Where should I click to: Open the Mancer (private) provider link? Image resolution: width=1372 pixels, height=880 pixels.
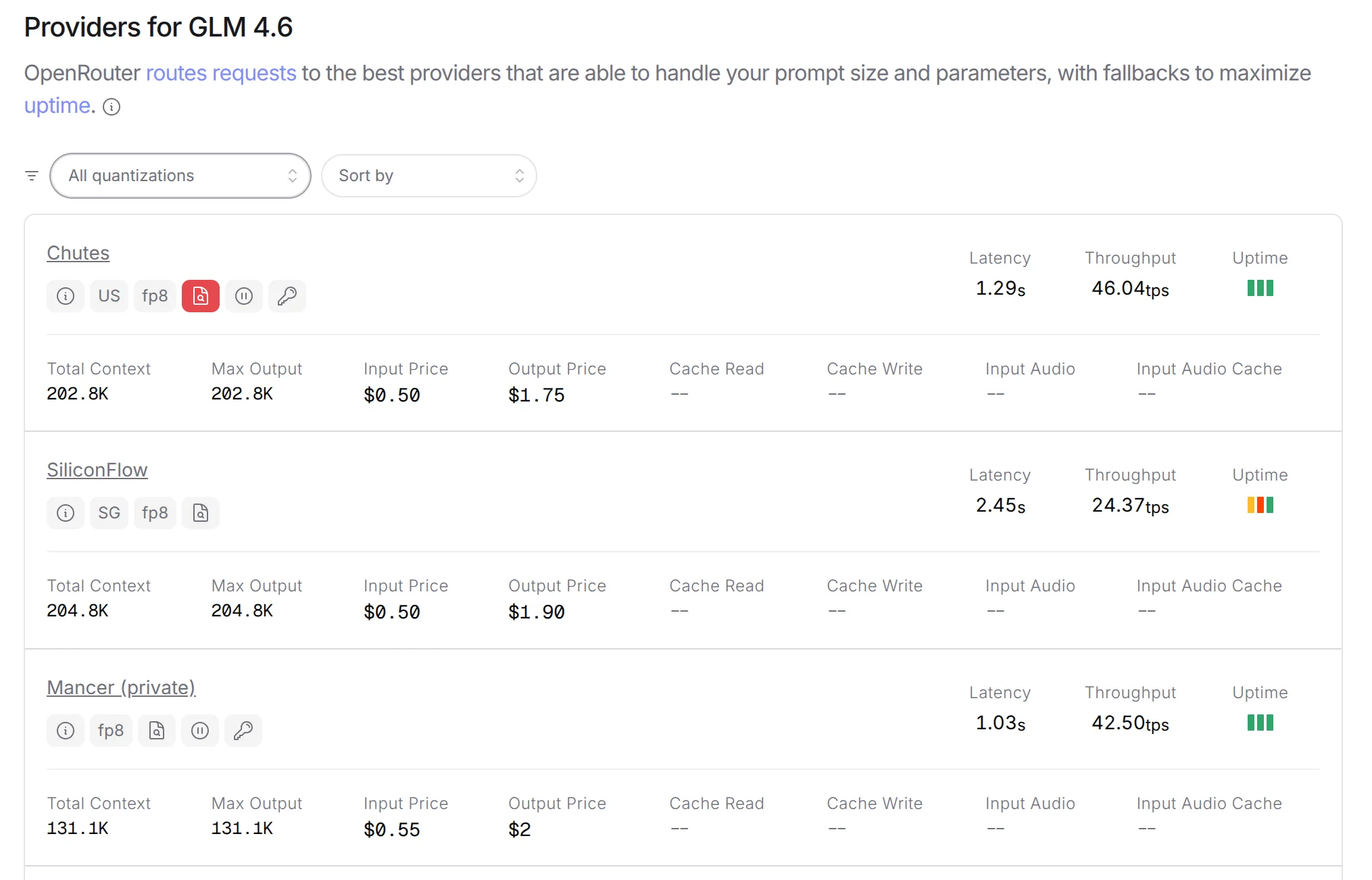pyautogui.click(x=121, y=687)
